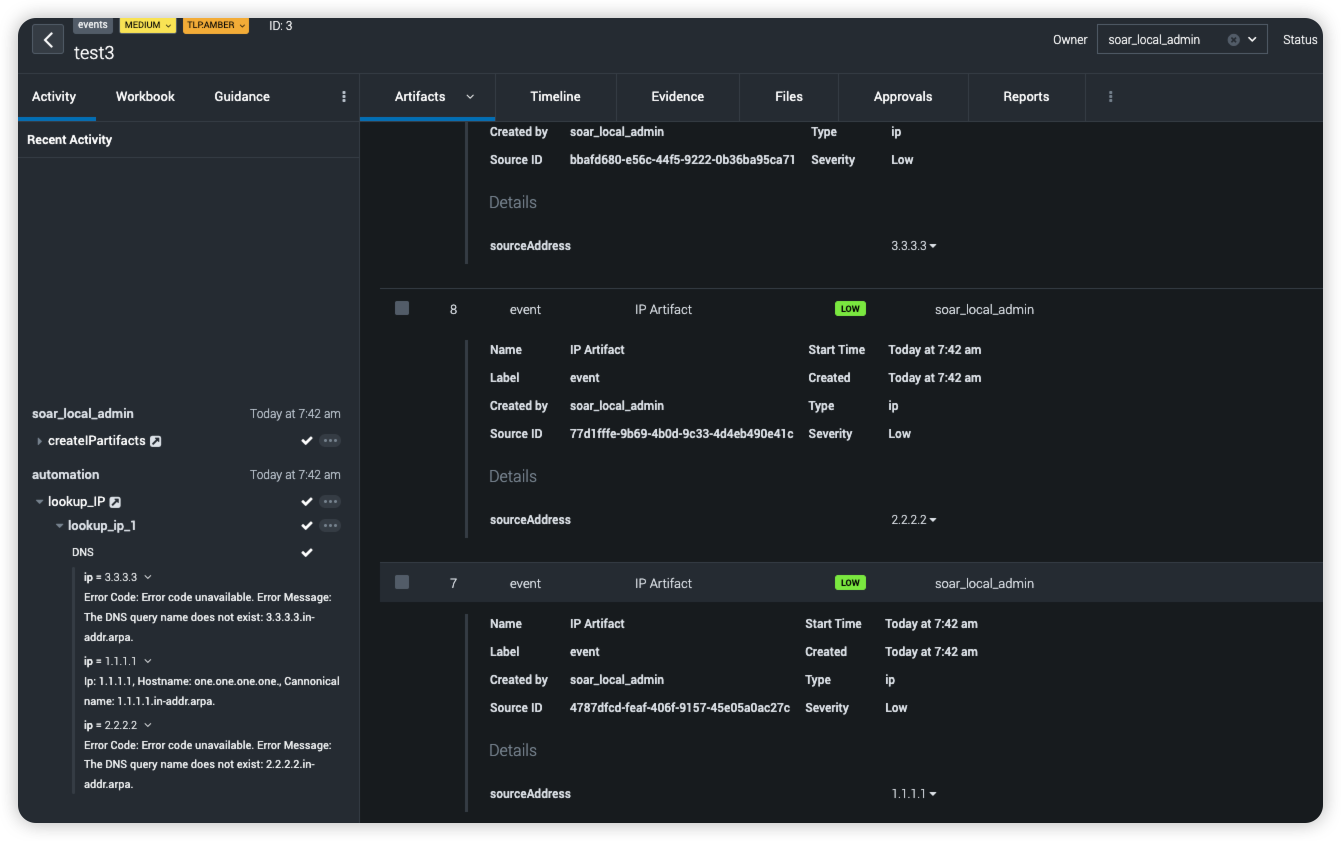Screen dimensions: 1341x841
Task: Open the overflow menu after Reports tab
Action: point(1110,97)
